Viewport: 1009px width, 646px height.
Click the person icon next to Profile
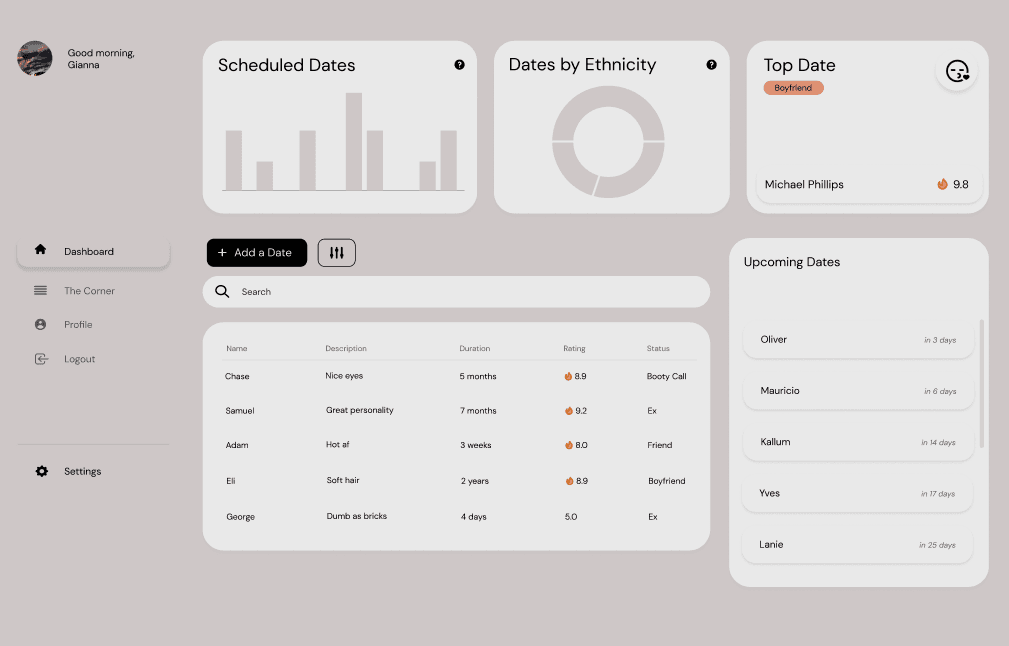click(41, 324)
